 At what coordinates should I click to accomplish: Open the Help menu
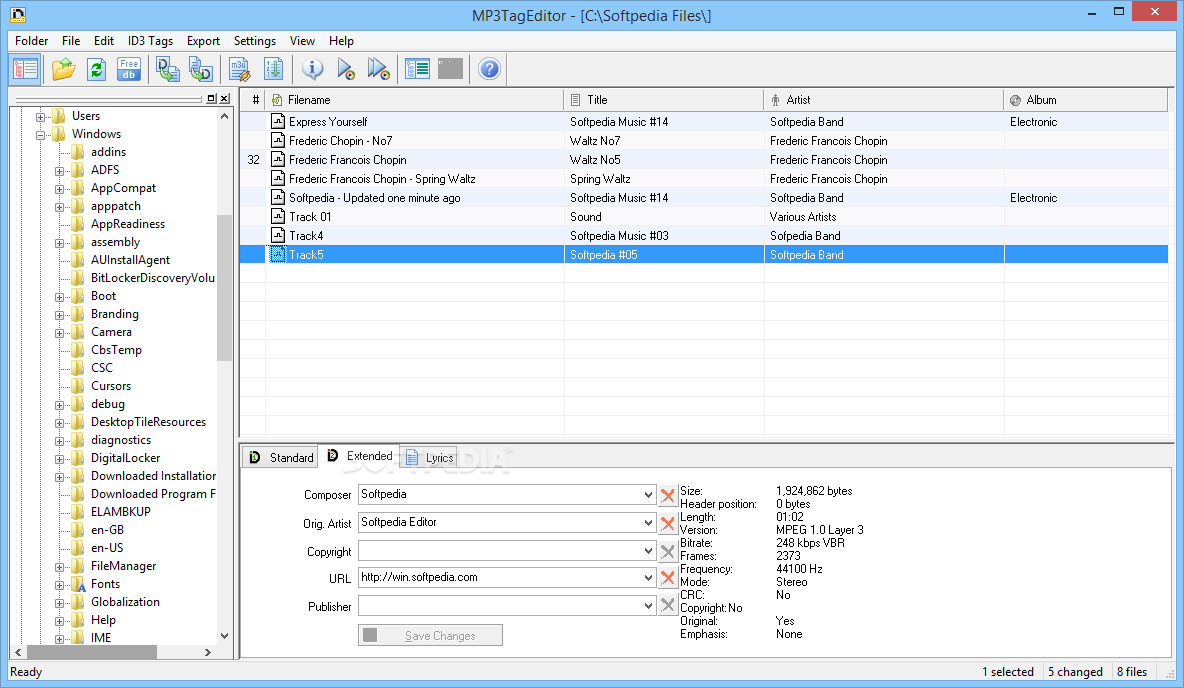[341, 41]
